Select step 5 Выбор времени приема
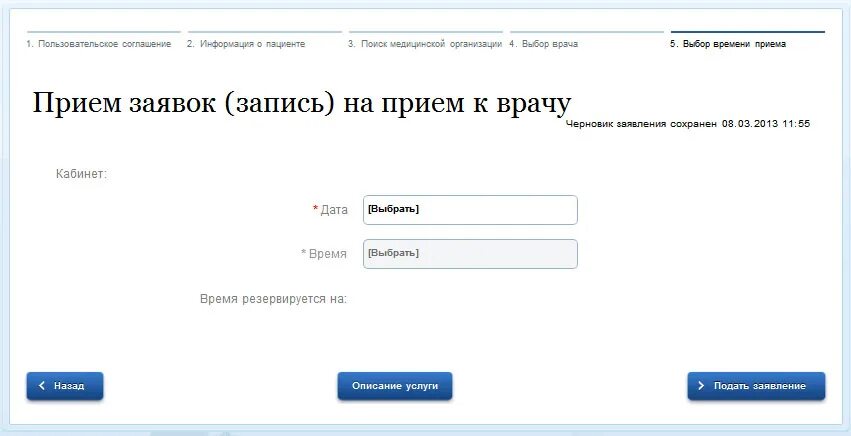Screen dimensions: 851x436 coord(728,44)
